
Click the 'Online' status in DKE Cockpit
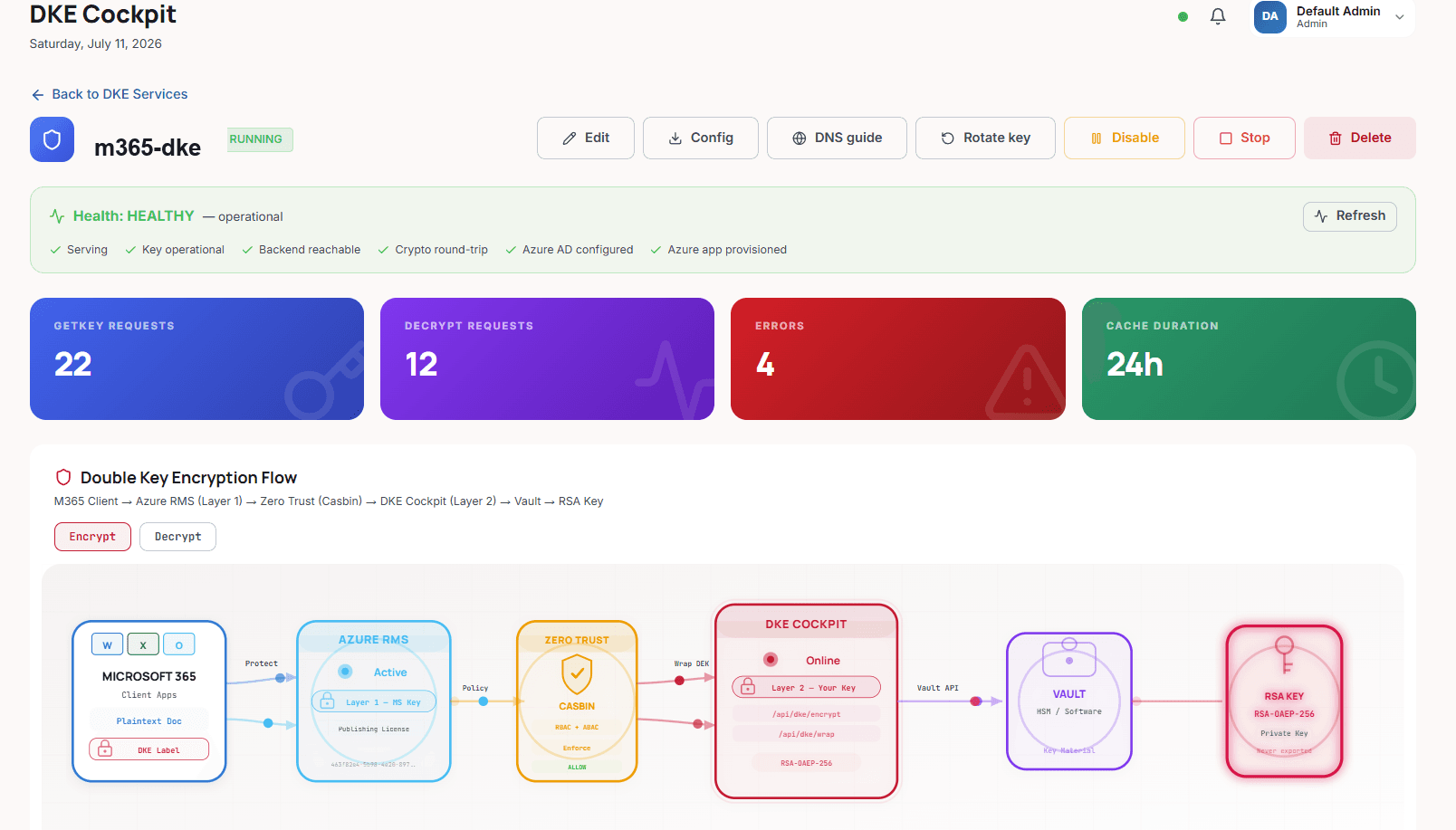tap(823, 661)
